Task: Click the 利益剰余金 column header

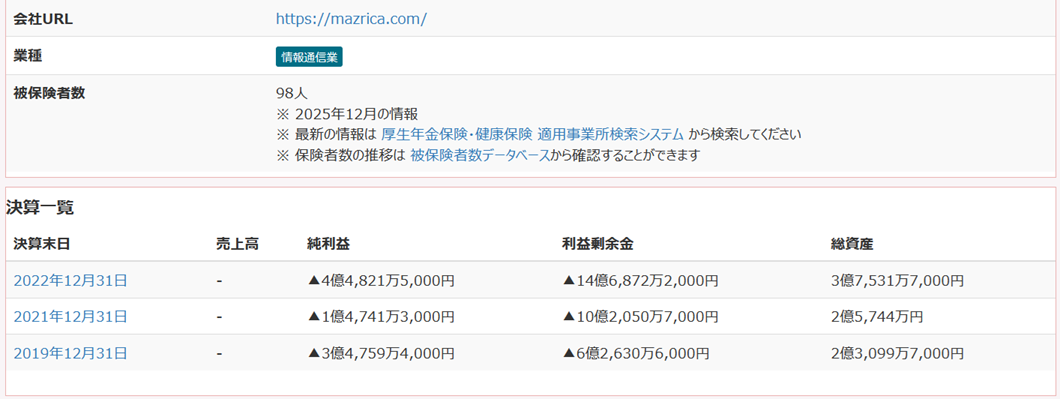Action: click(x=598, y=244)
